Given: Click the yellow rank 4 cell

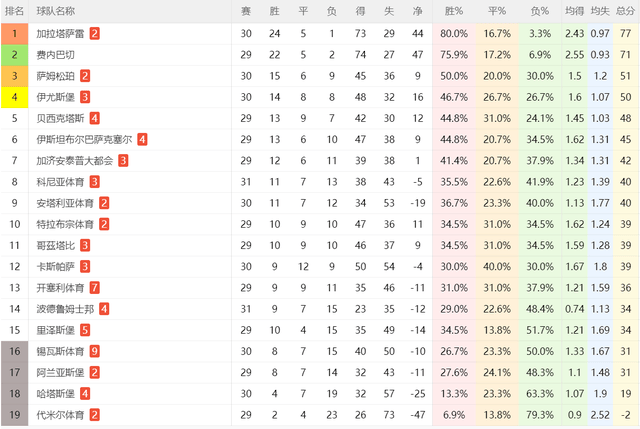Looking at the screenshot, I should tap(15, 96).
